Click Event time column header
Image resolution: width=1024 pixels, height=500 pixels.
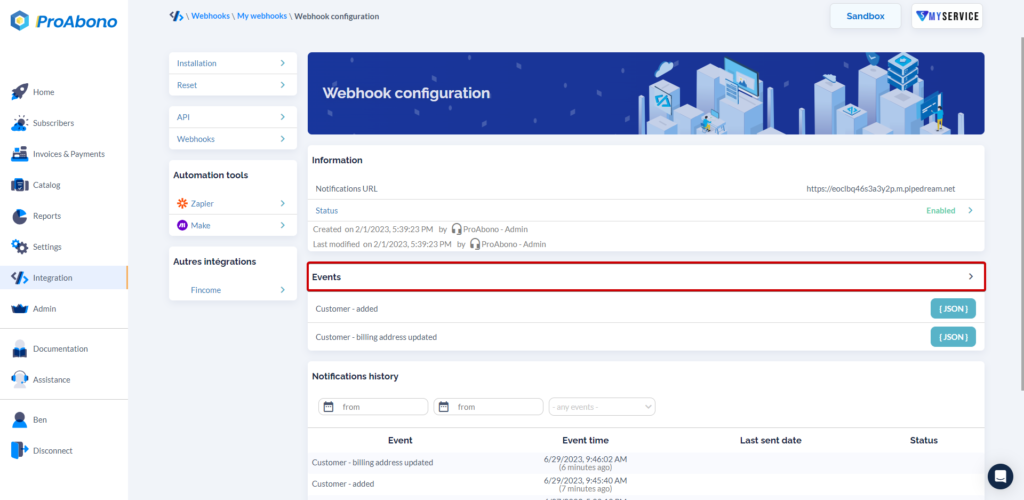point(585,441)
